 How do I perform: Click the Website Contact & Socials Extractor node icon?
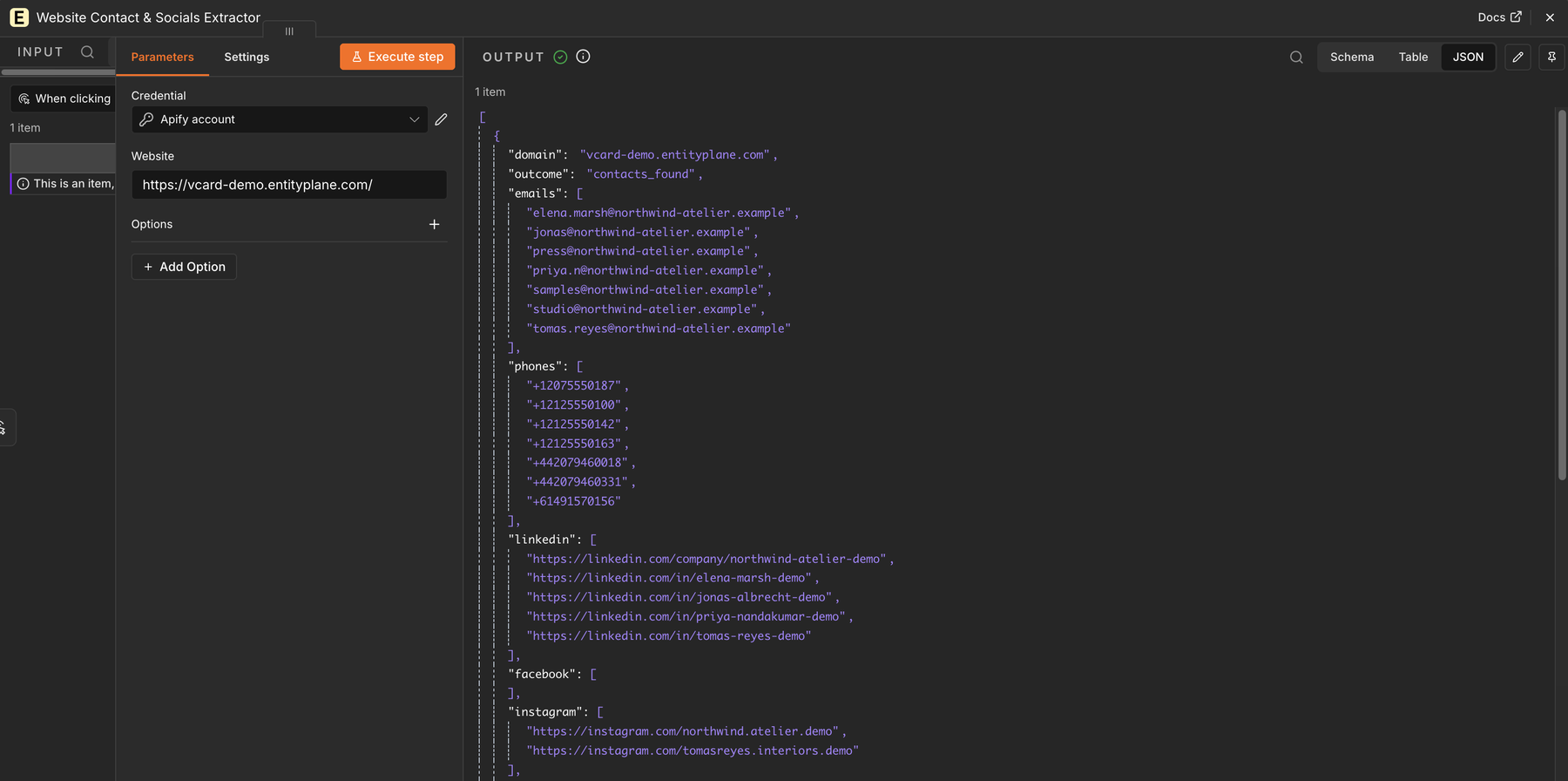[x=19, y=17]
